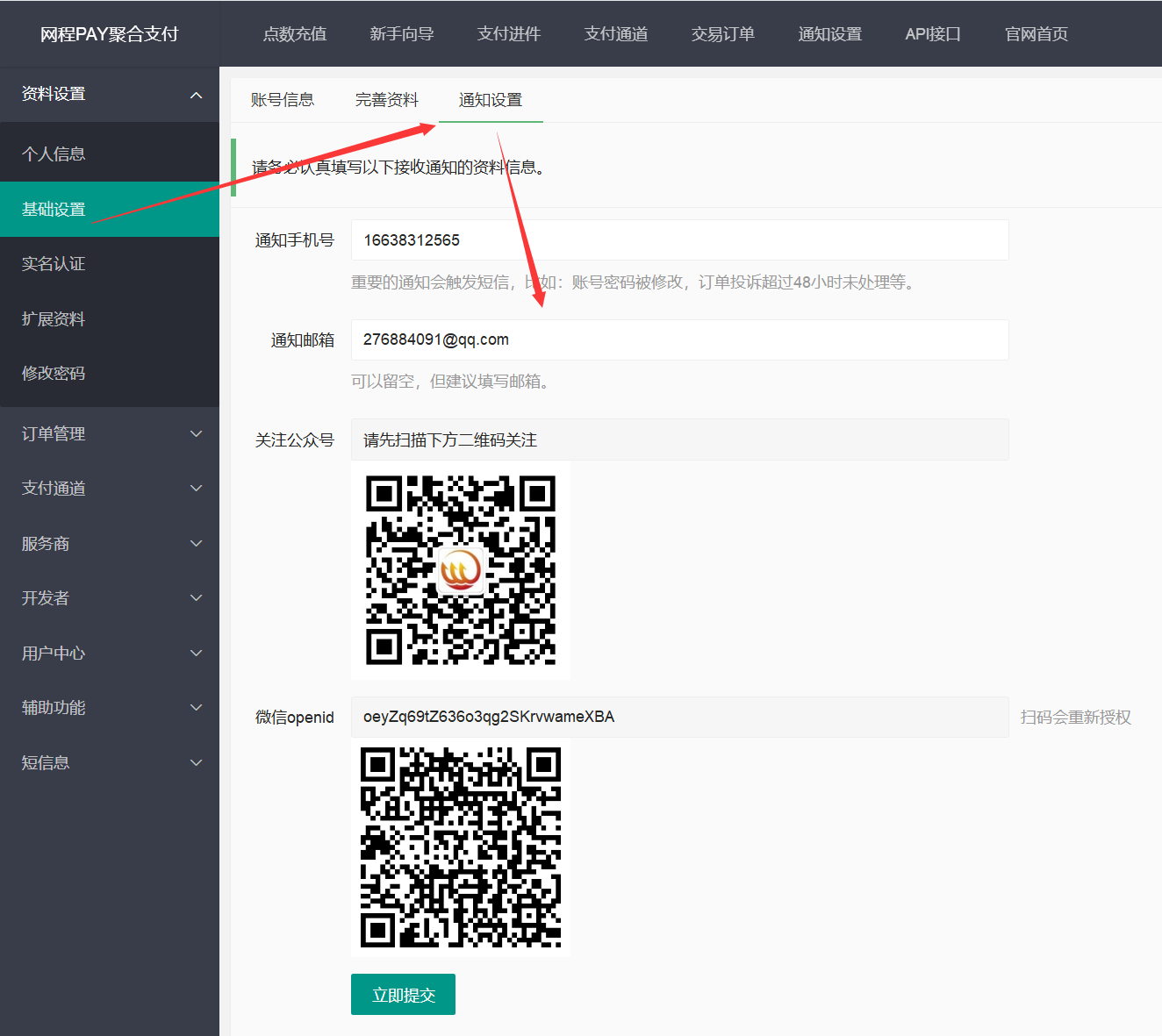1162x1036 pixels.
Task: Expand the 短信息 sidebar section
Action: pyautogui.click(x=109, y=762)
